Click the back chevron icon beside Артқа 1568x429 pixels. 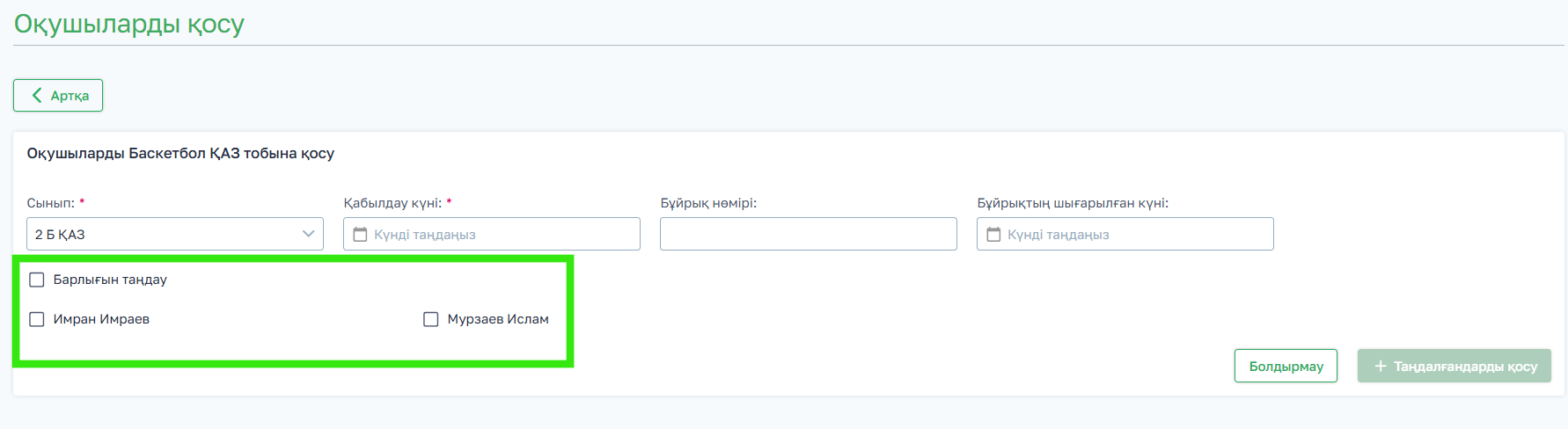coord(37,95)
